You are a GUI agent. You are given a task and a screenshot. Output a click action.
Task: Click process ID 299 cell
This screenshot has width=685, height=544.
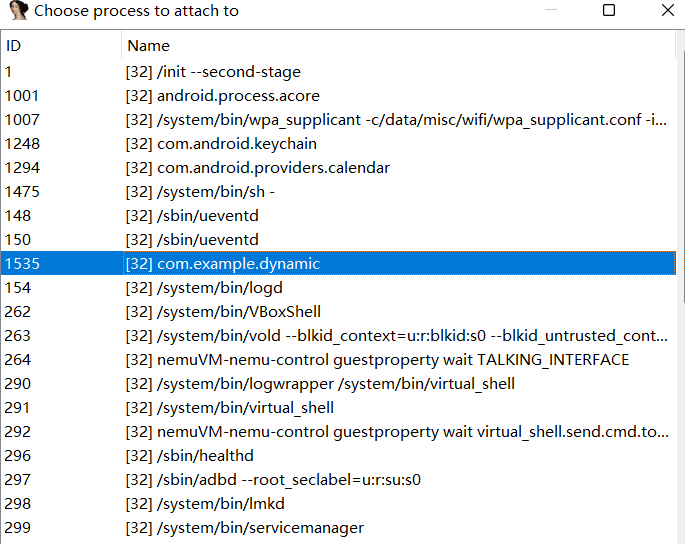[18, 528]
